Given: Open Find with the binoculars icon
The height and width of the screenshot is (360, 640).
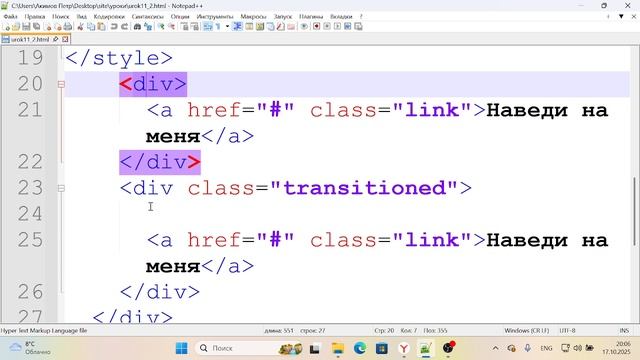Looking at the screenshot, I should 137,27.
